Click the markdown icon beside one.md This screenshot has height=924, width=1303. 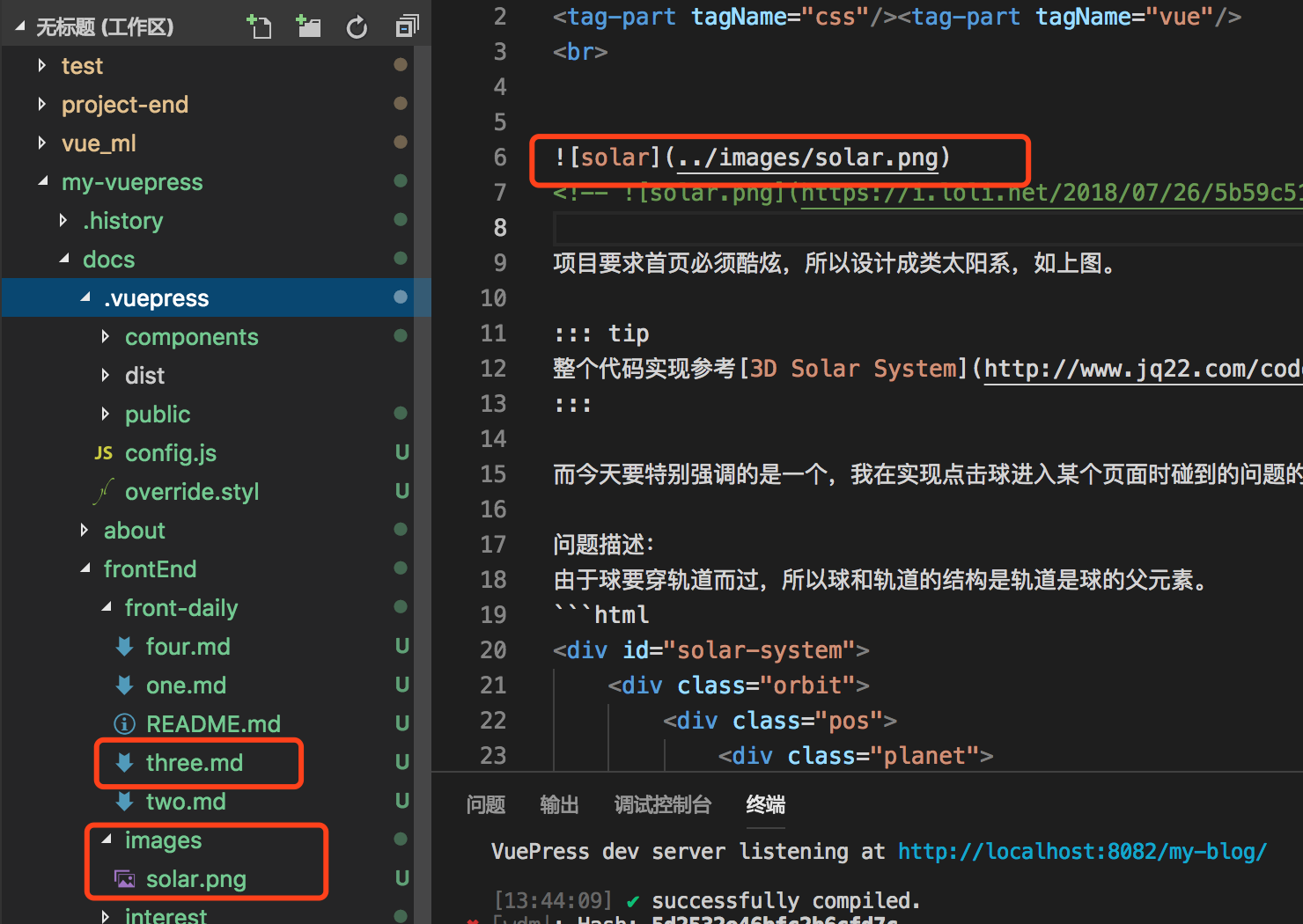[124, 686]
